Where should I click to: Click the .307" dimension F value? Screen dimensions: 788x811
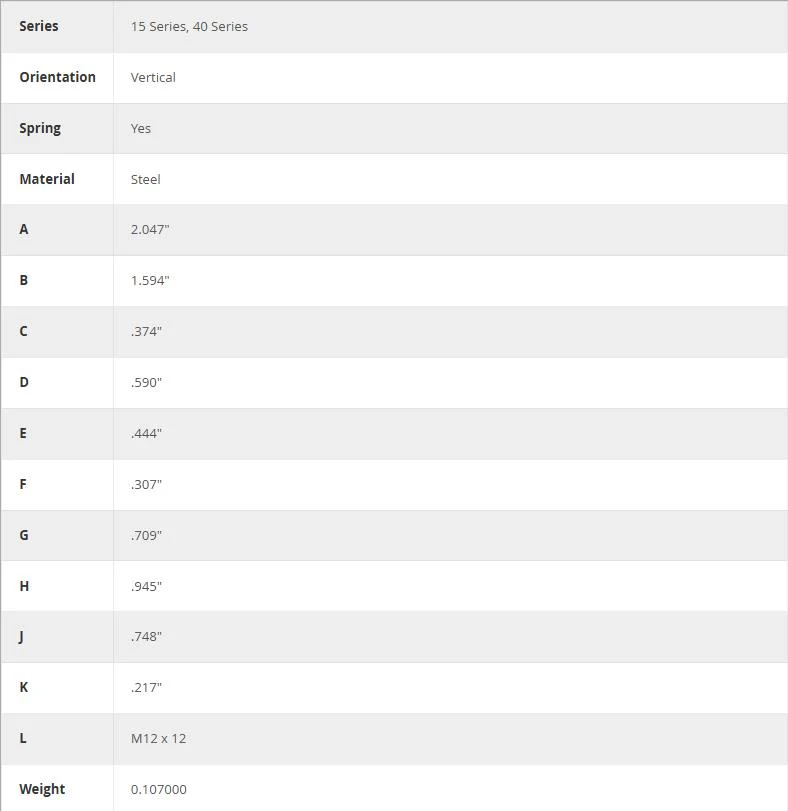(x=146, y=485)
